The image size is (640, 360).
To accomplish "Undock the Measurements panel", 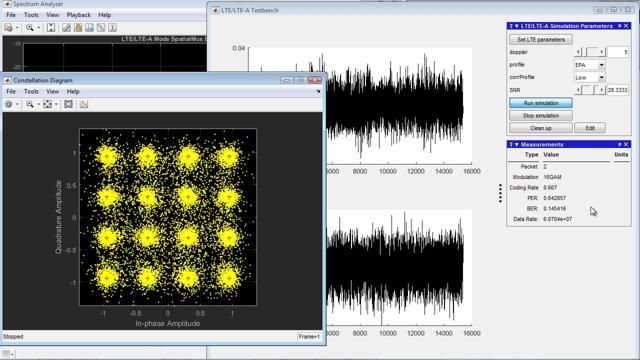I will point(620,144).
